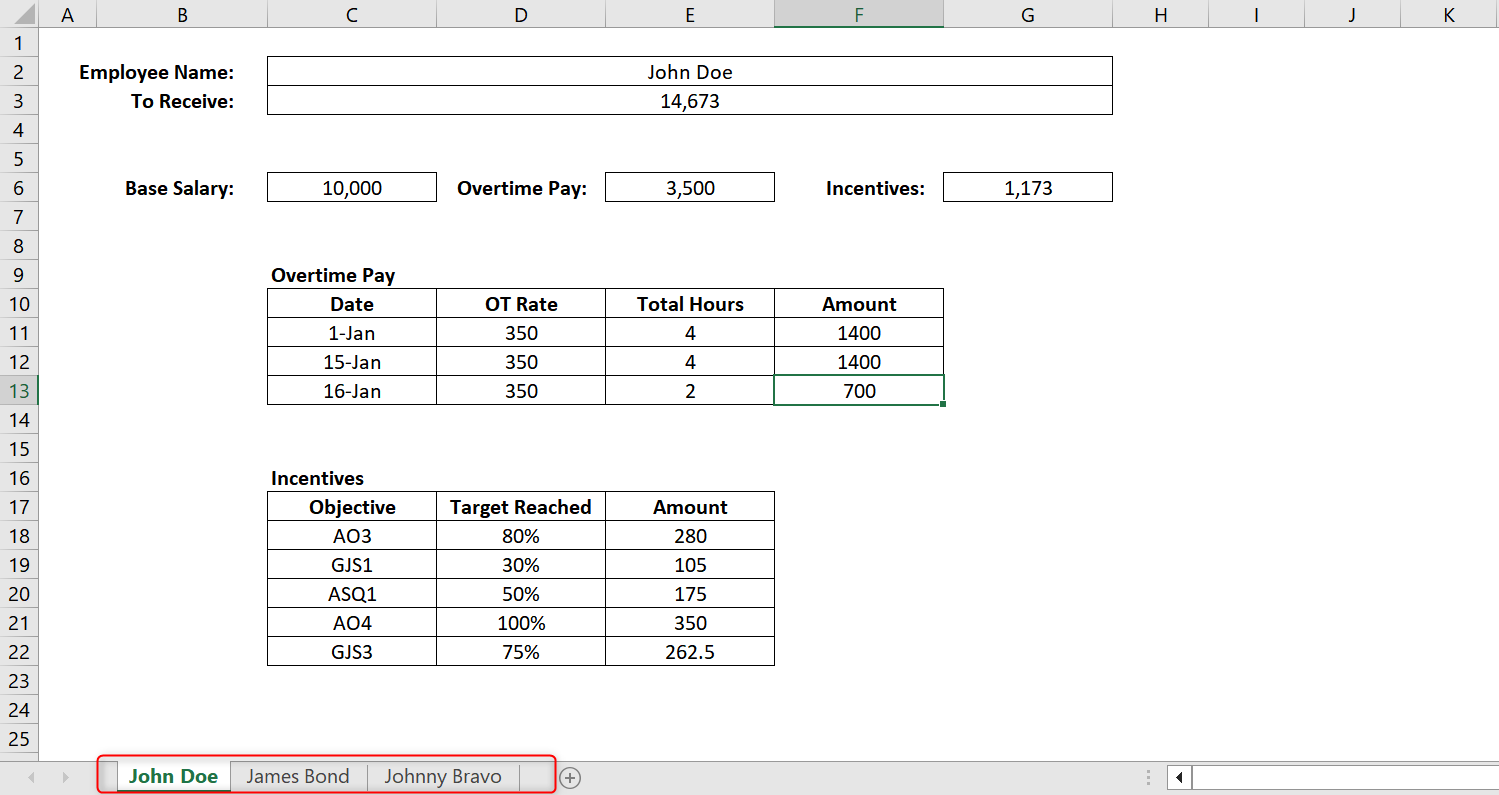1499x795 pixels.
Task: Select the John Doe sheet tab
Action: click(173, 777)
